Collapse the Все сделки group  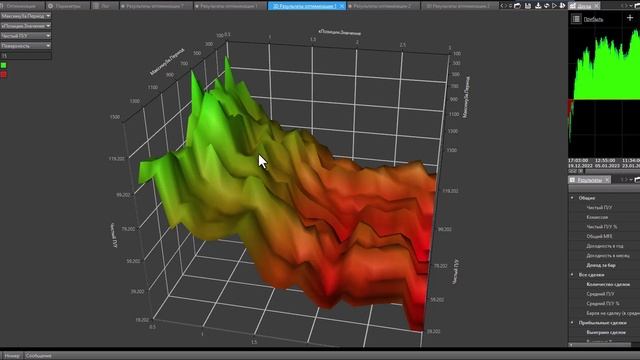click(572, 275)
